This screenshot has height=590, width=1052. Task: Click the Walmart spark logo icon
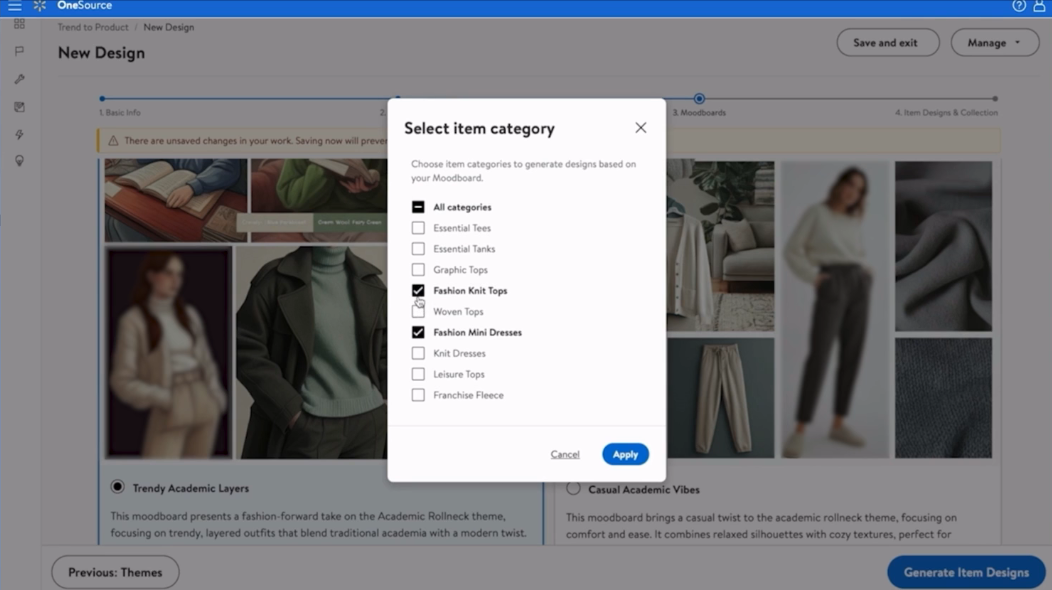coord(40,6)
